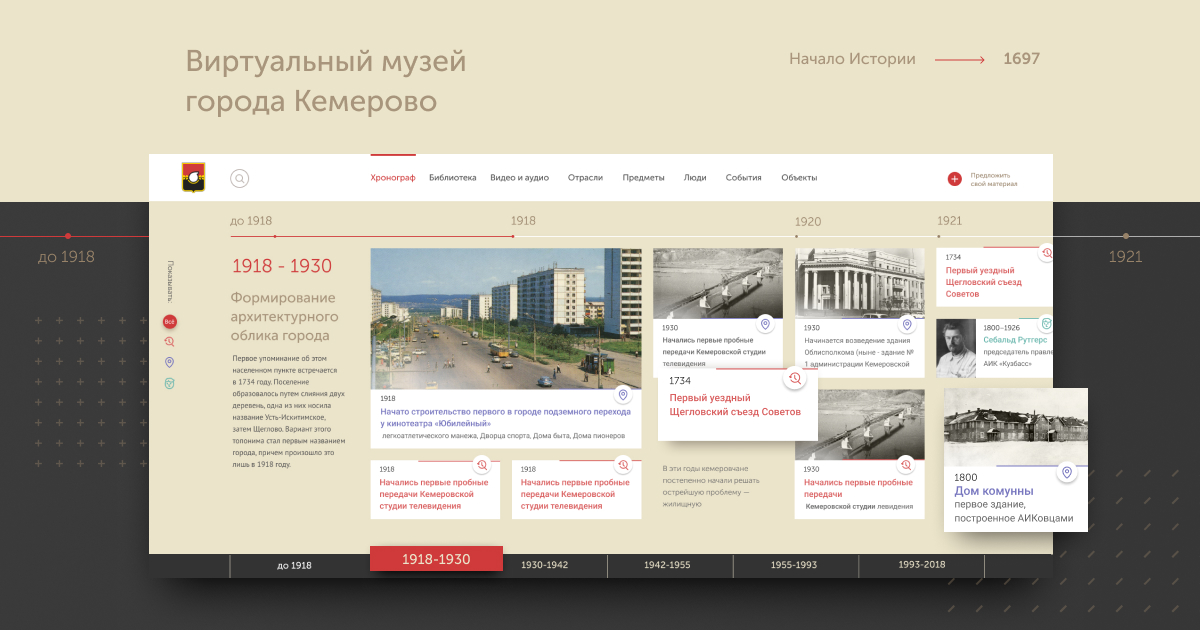This screenshot has height=630, width=1200.
Task: Click the 'Показывать:' sidebar label
Action: (170, 281)
